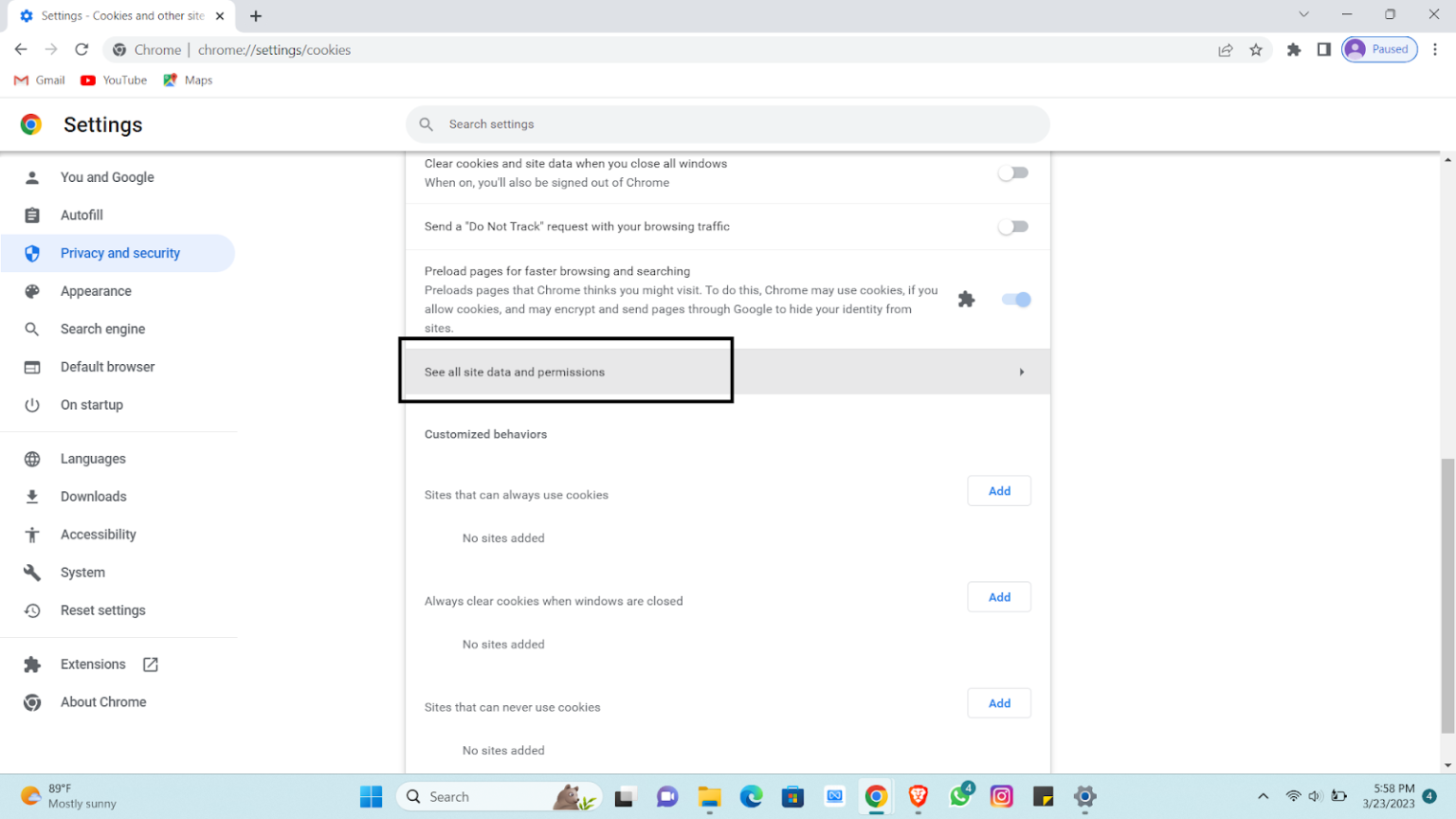Select About Chrome from the sidebar

point(103,701)
